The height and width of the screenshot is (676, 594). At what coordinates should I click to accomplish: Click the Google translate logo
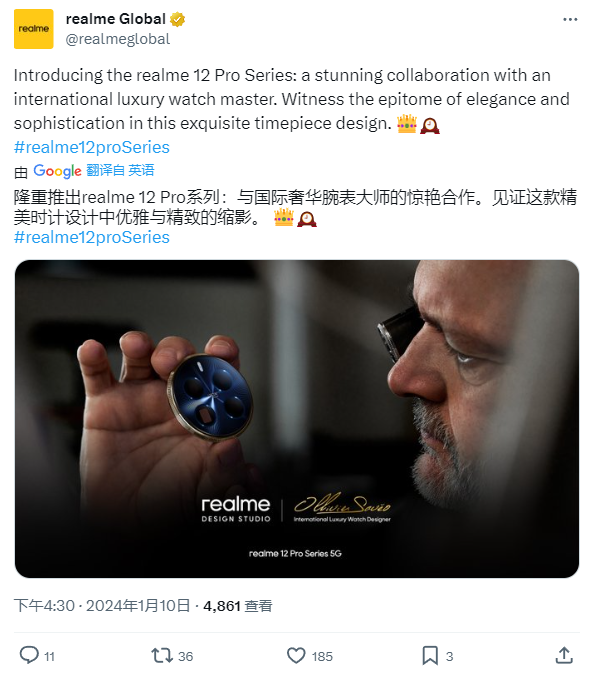point(57,171)
